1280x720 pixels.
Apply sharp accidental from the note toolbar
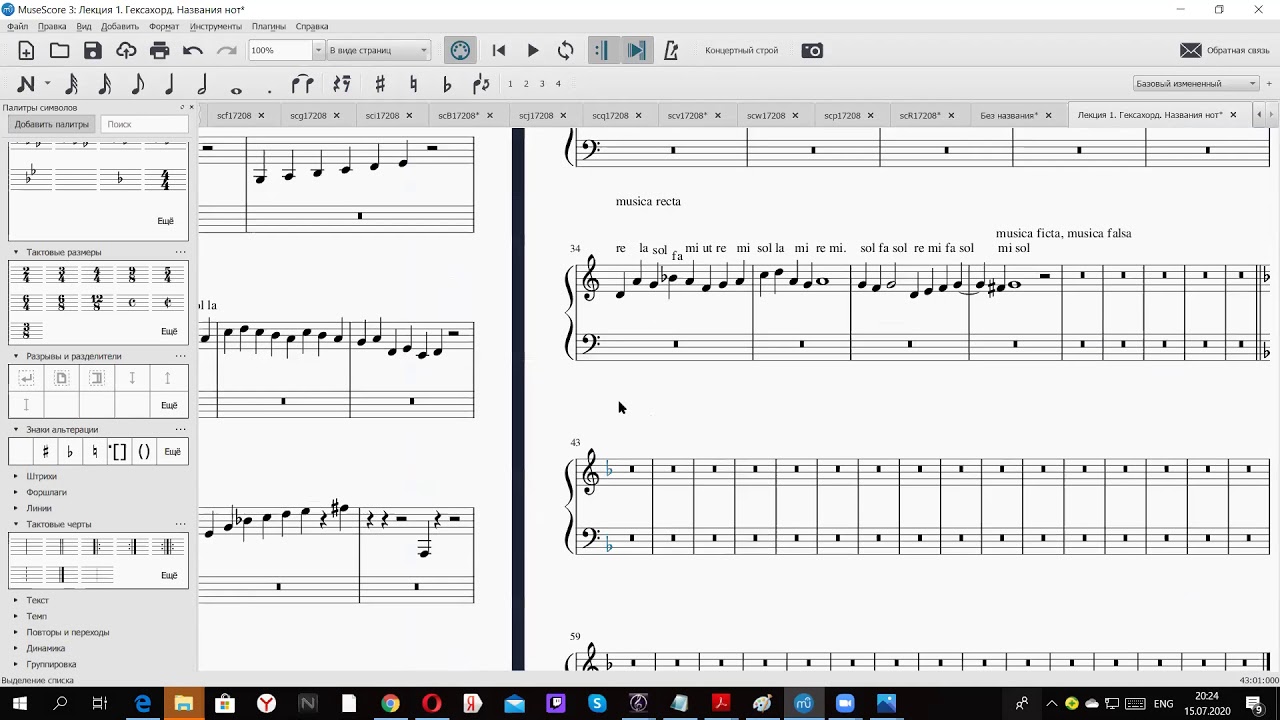pyautogui.click(x=380, y=84)
